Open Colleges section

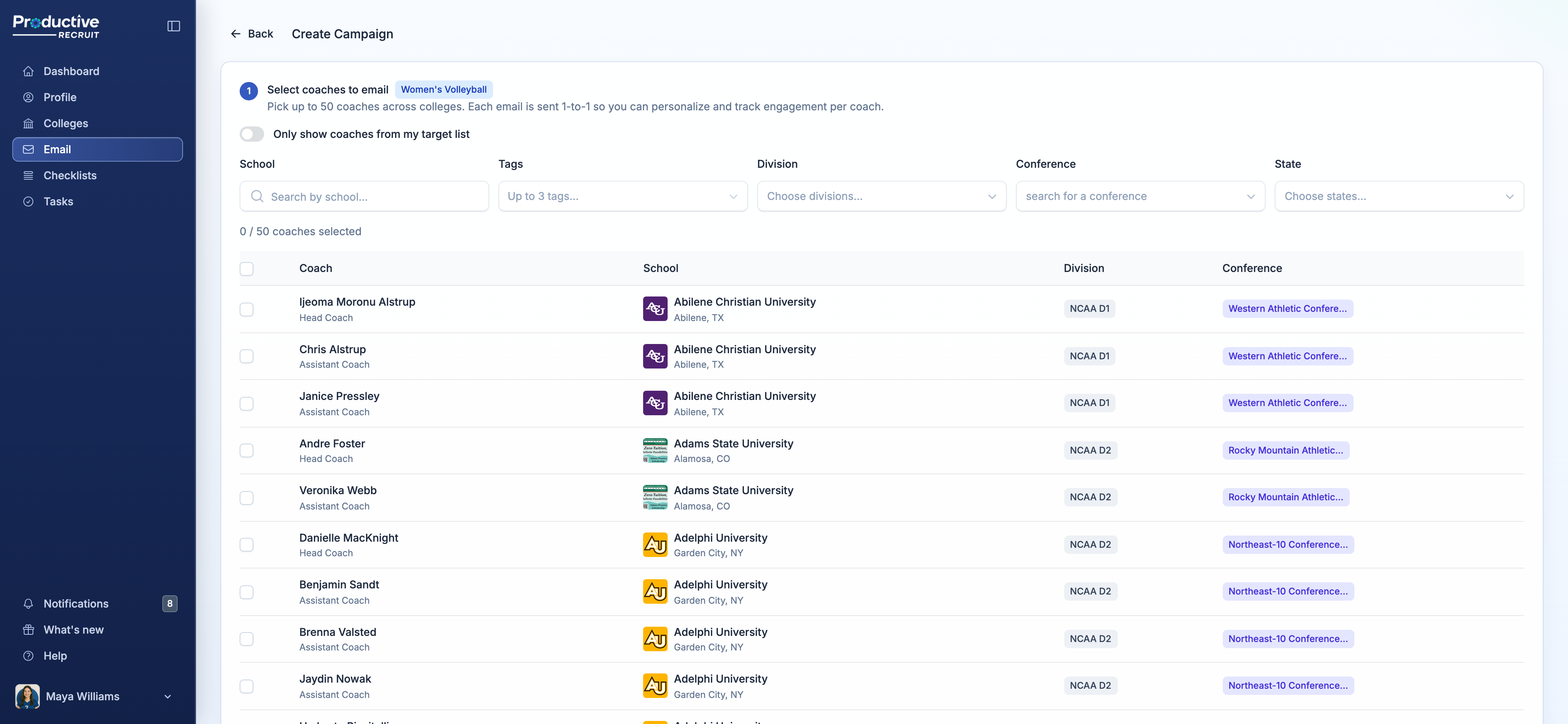click(x=97, y=124)
